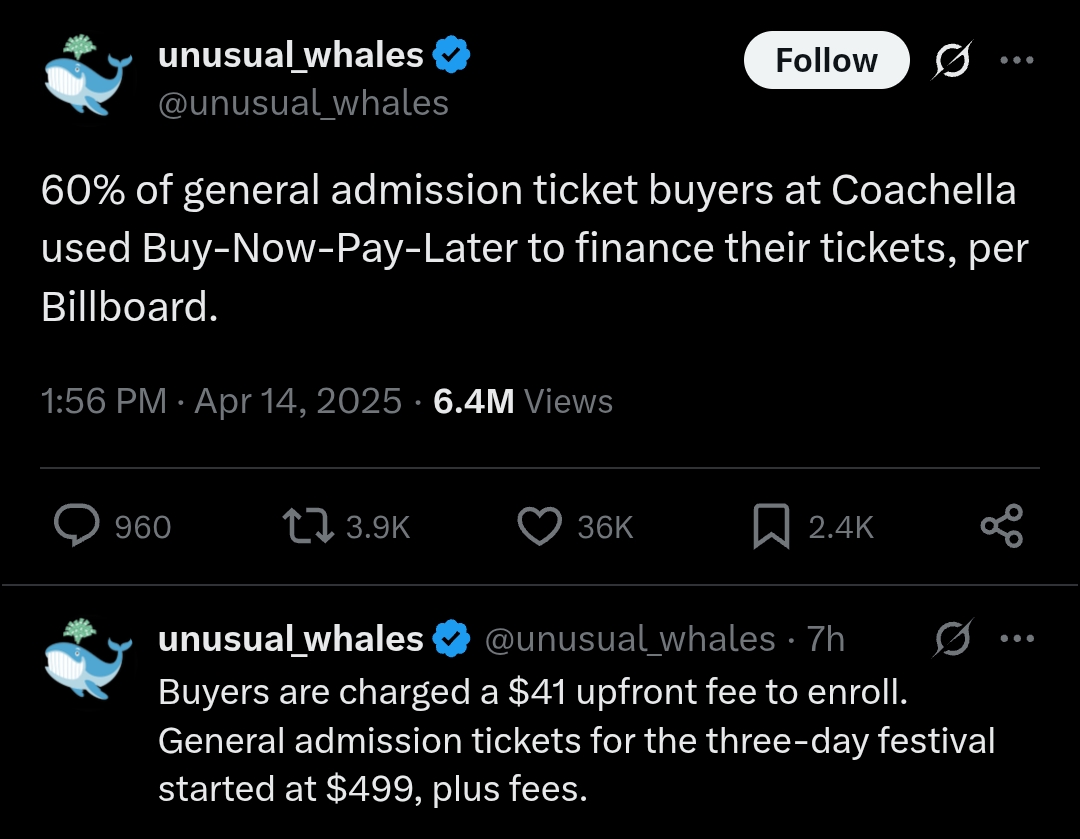1080x839 pixels.
Task: Click the unusual_whales display name in main tweet
Action: click(x=291, y=56)
